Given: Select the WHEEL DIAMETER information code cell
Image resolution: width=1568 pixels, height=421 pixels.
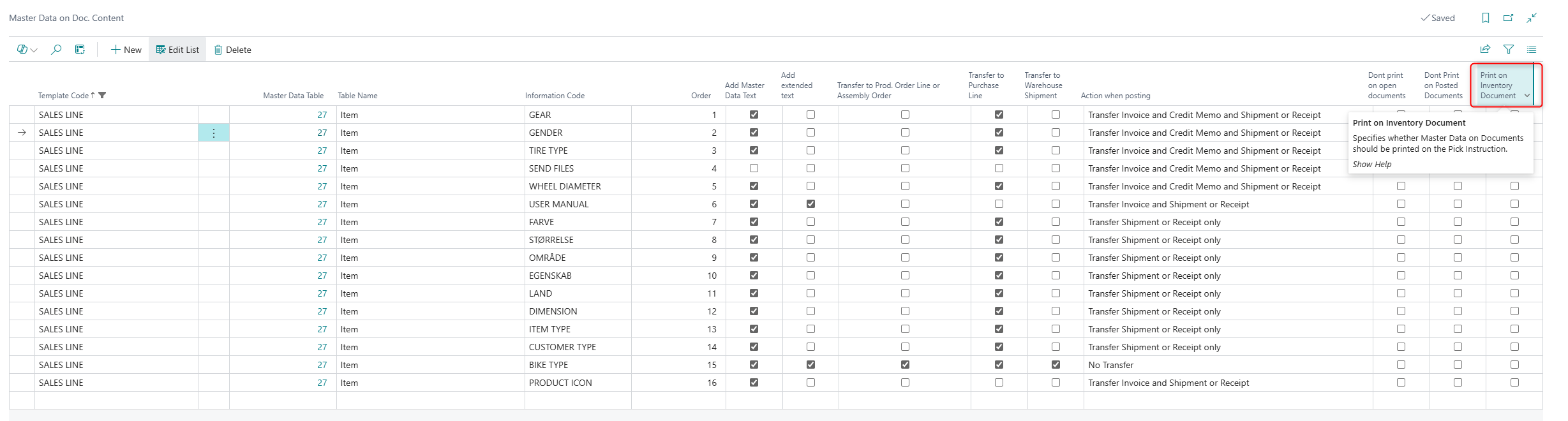Looking at the screenshot, I should point(578,186).
